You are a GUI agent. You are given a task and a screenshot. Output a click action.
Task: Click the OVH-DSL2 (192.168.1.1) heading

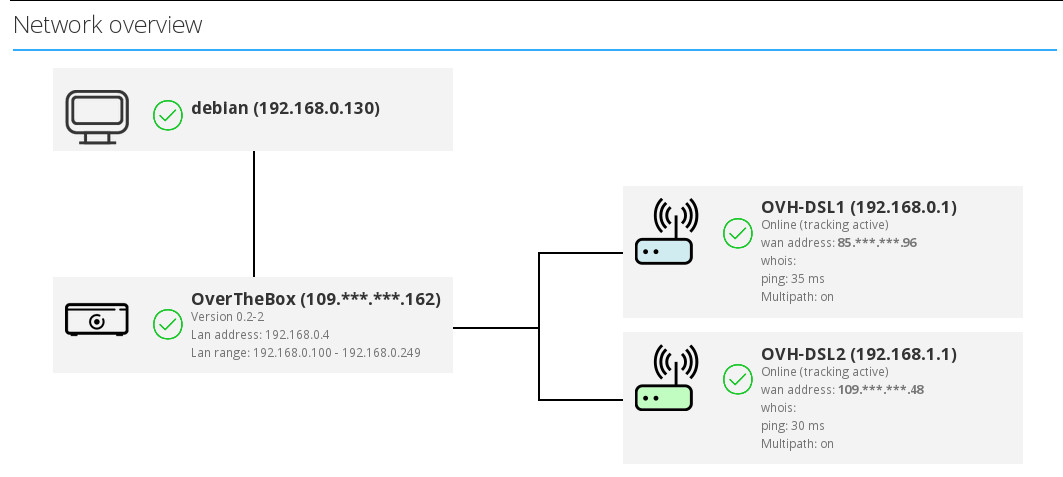858,354
